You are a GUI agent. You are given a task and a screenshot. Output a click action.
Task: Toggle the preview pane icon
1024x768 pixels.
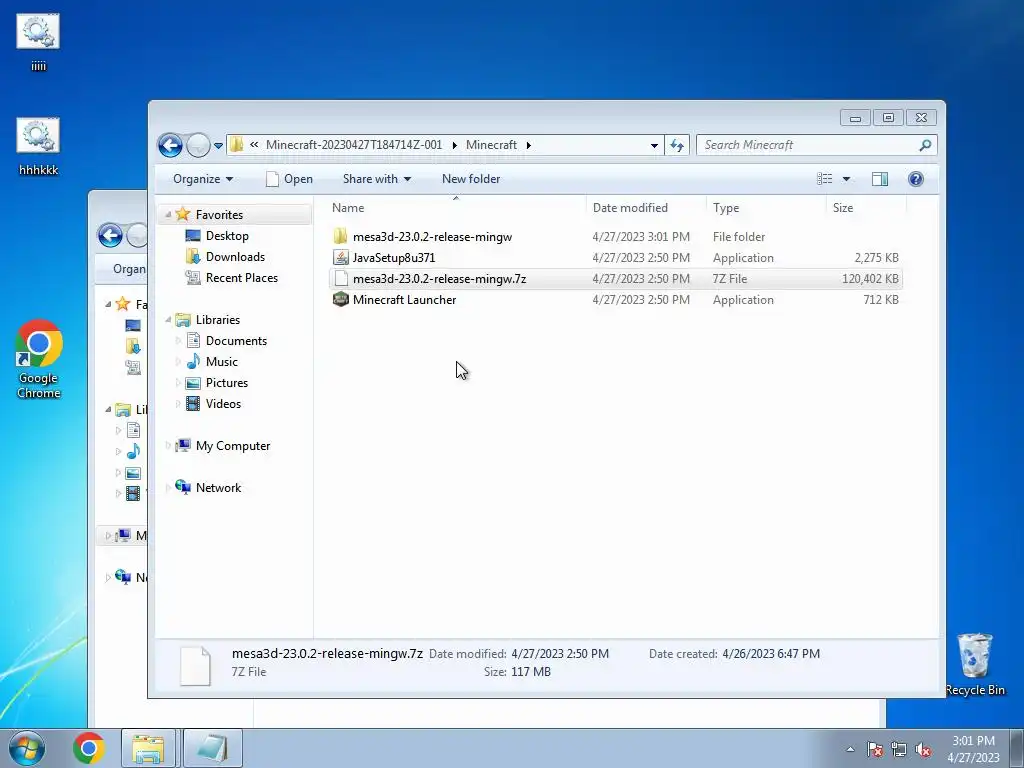pyautogui.click(x=880, y=179)
